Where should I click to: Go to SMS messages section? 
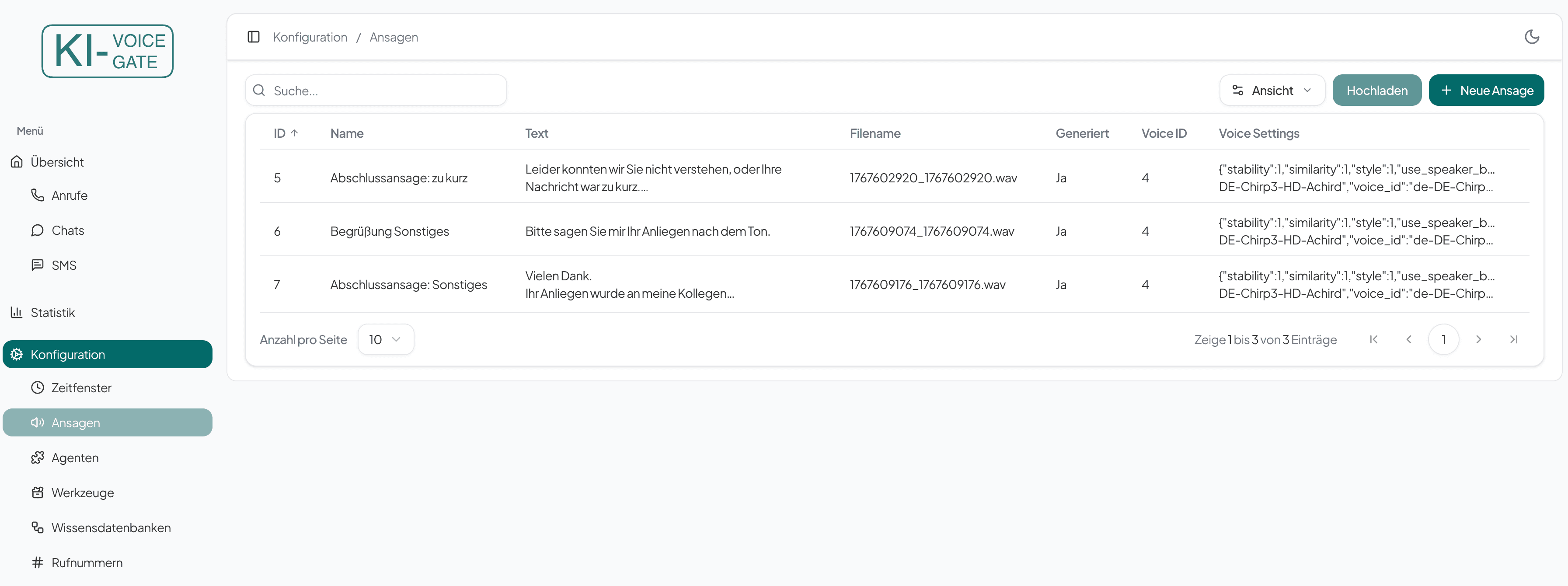pyautogui.click(x=63, y=265)
